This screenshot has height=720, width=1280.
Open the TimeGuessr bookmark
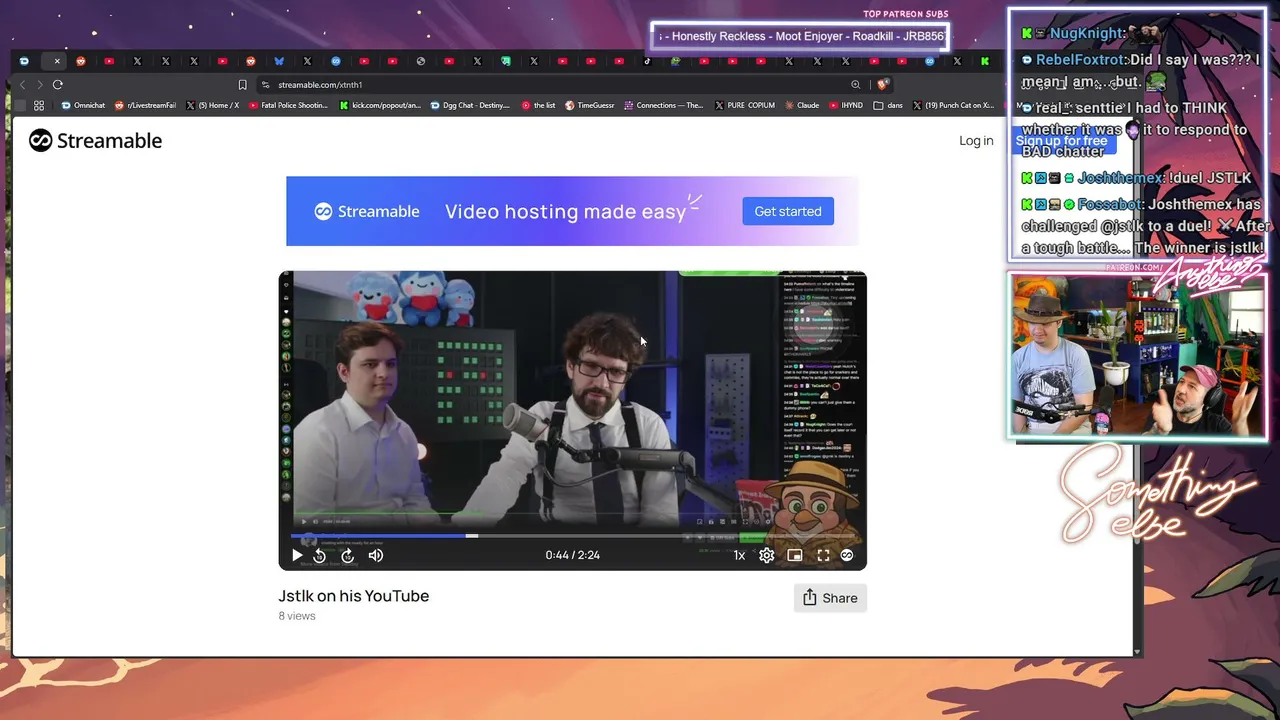tap(590, 105)
